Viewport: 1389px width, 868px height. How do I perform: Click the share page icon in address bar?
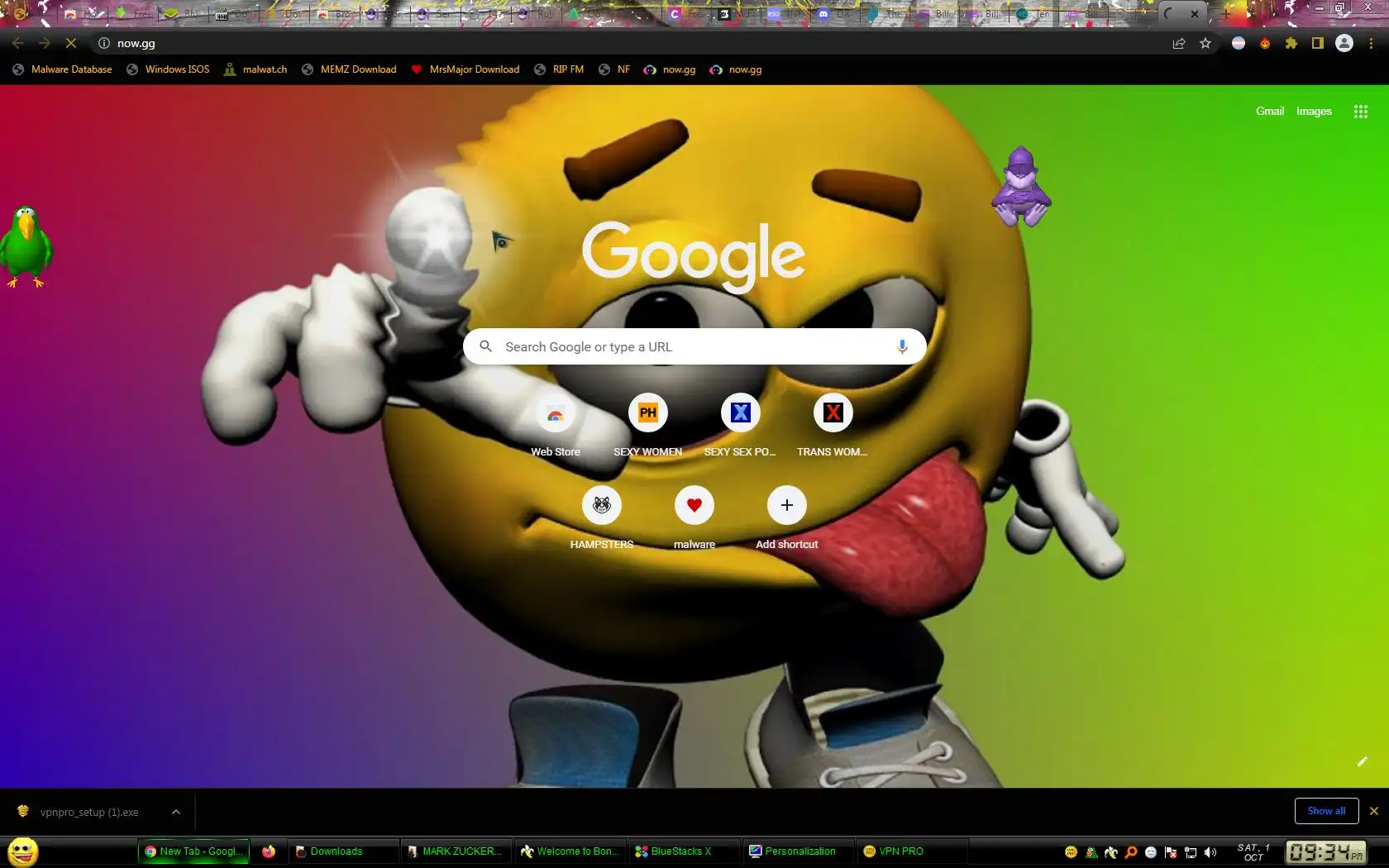click(1179, 43)
